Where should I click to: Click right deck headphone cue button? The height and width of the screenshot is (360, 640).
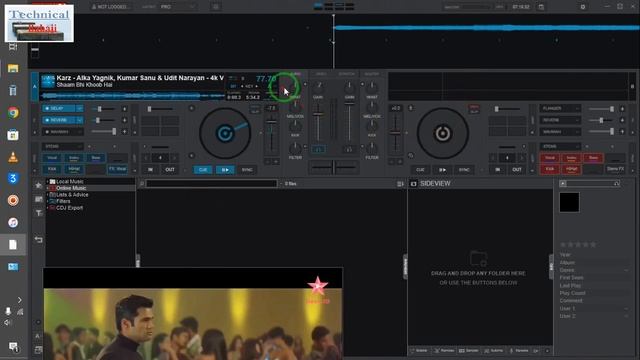pos(349,149)
